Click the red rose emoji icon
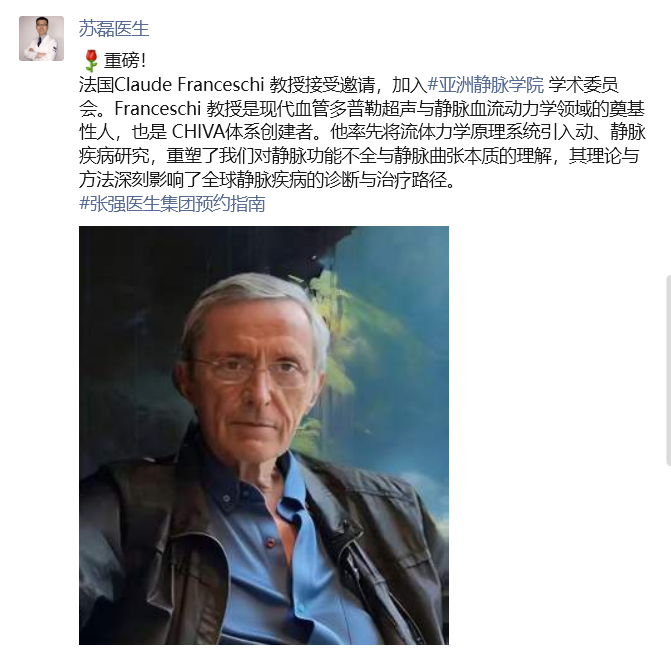The height and width of the screenshot is (650, 671). pos(91,61)
